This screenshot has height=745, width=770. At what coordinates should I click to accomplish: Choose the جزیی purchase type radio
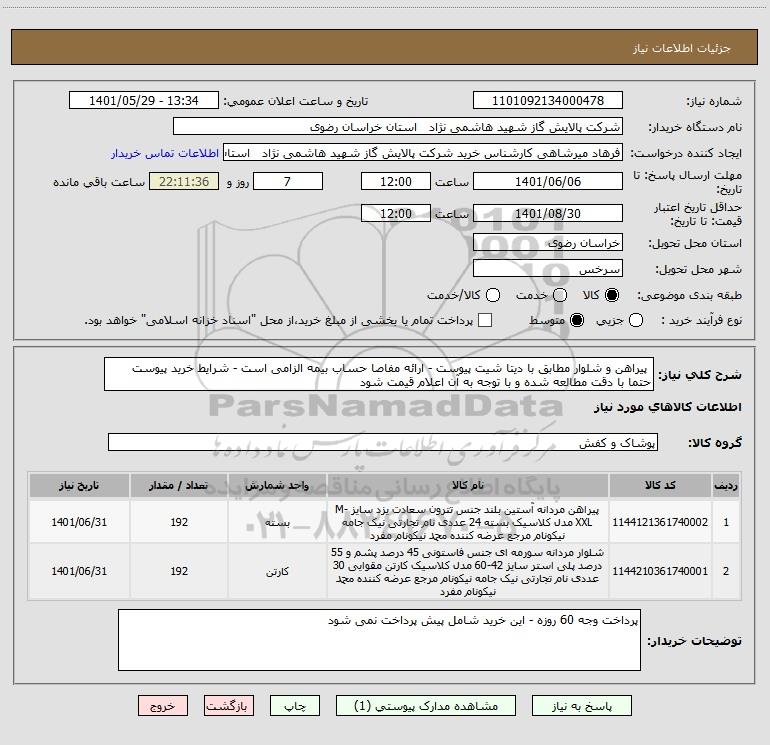click(636, 320)
